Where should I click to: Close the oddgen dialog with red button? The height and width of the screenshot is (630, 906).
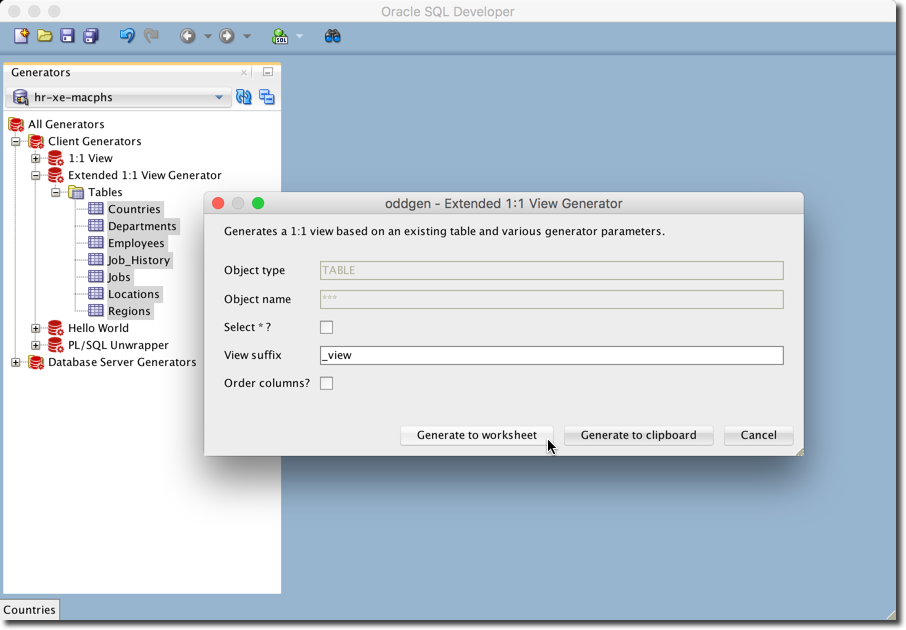218,203
